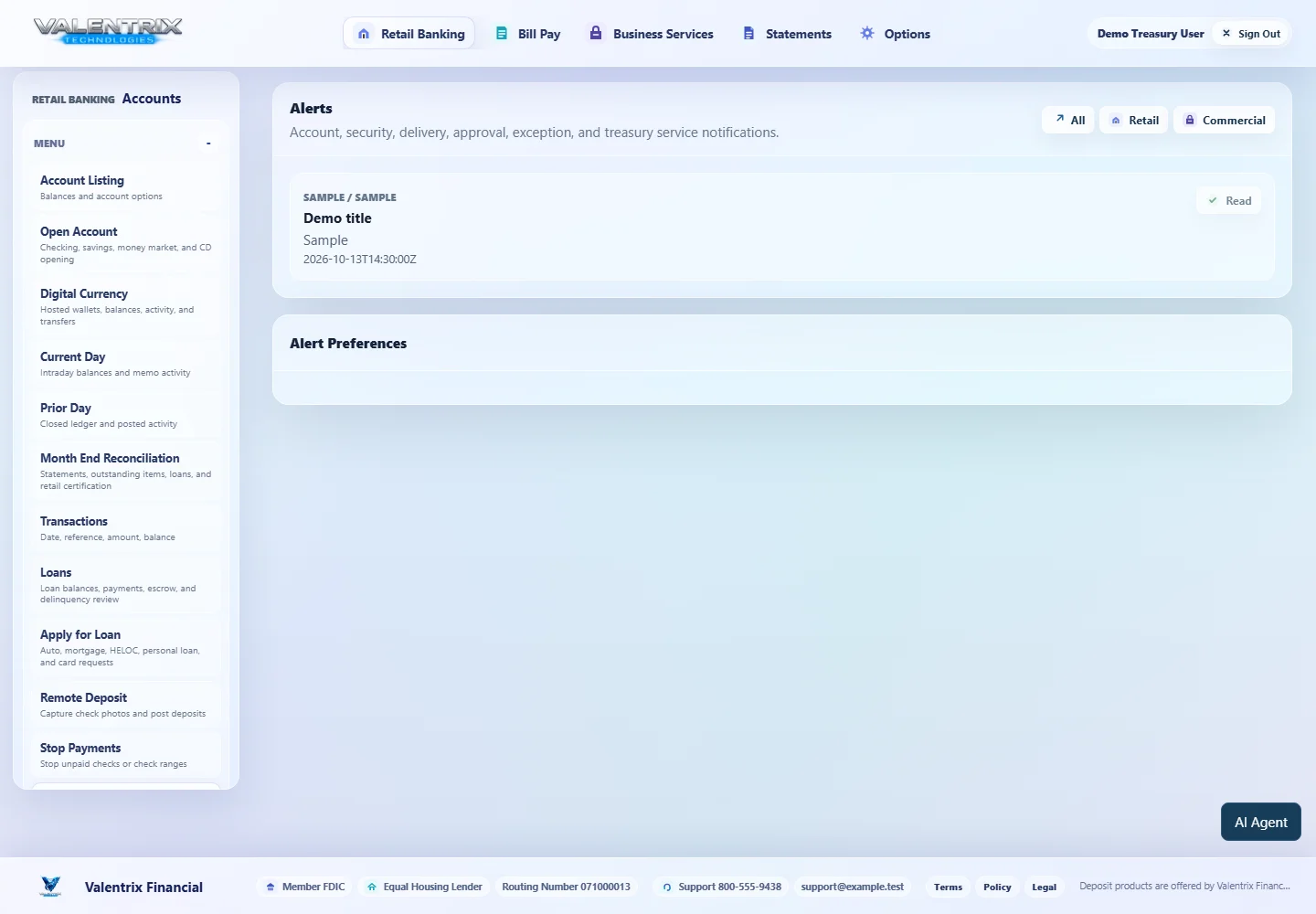
Task: Open Prior Day in sidebar
Action: pyautogui.click(x=126, y=415)
